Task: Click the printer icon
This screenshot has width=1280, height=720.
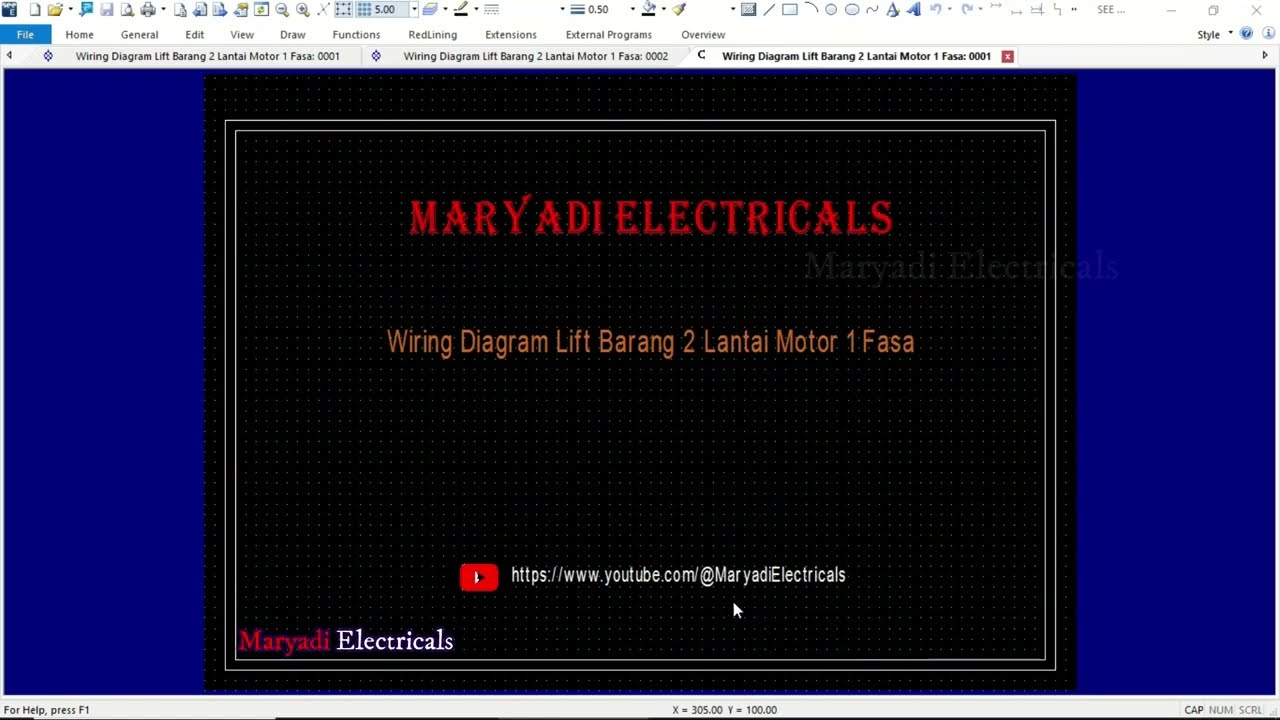Action: point(148,9)
